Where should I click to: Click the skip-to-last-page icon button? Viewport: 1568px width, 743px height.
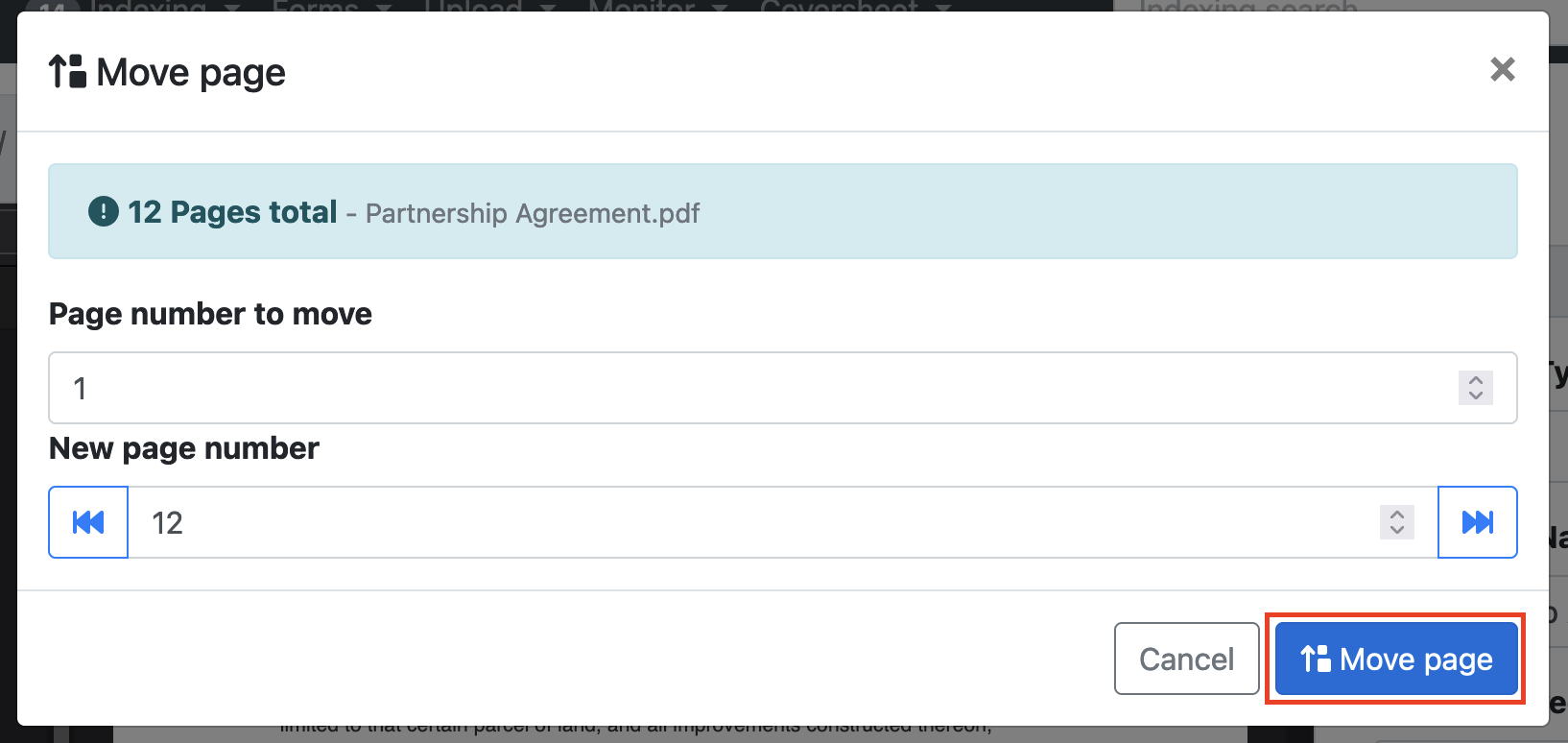1477,522
